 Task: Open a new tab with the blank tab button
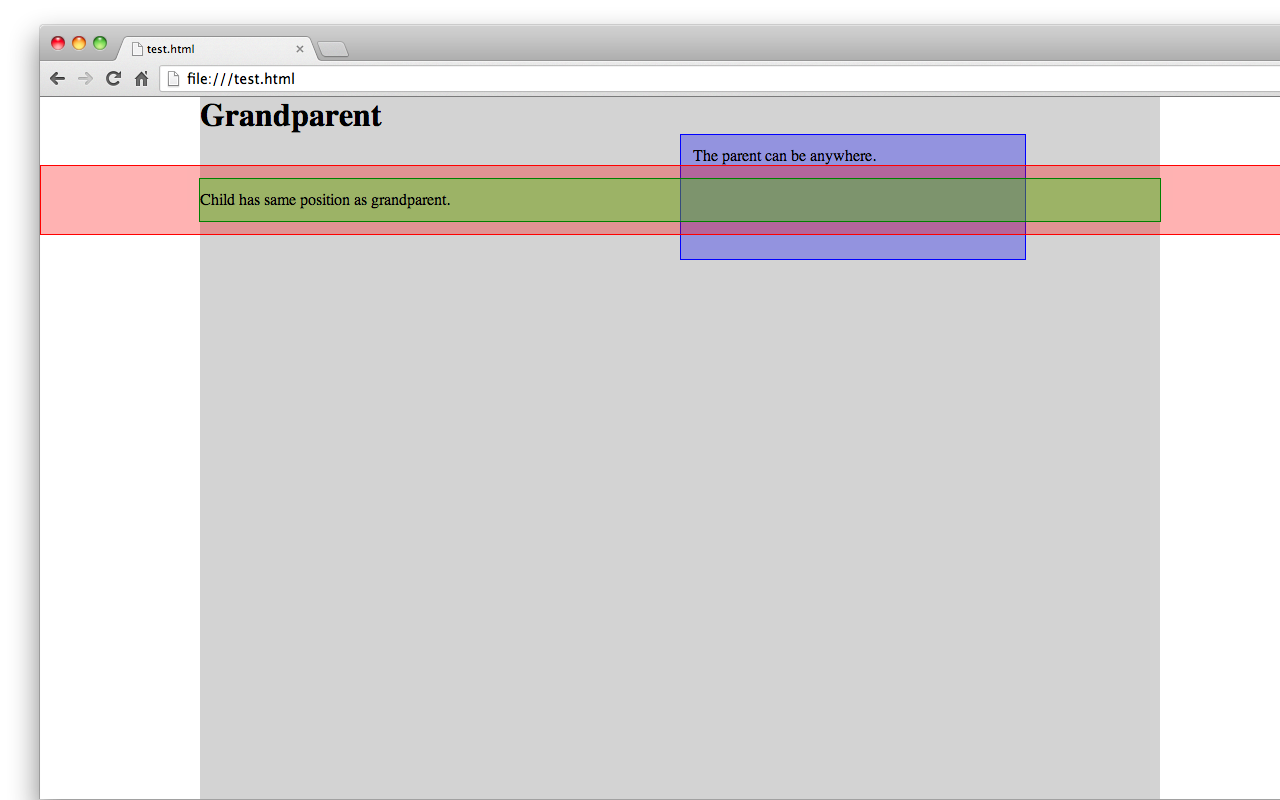click(x=333, y=49)
